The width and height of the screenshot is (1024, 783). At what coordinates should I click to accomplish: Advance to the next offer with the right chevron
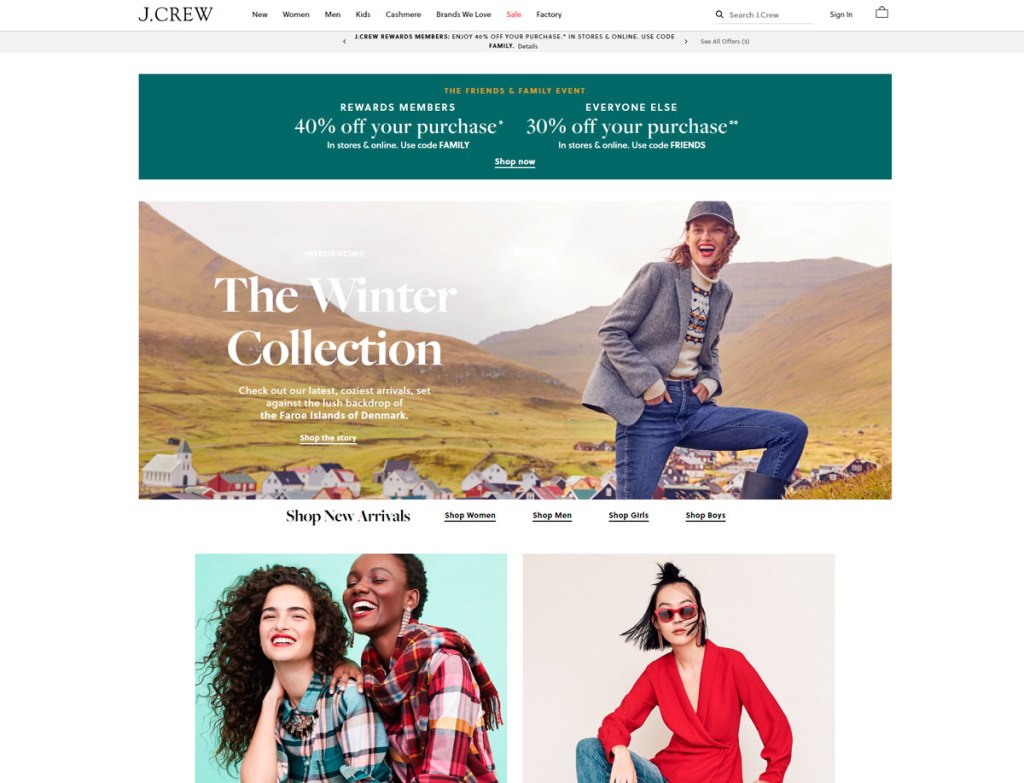[686, 41]
